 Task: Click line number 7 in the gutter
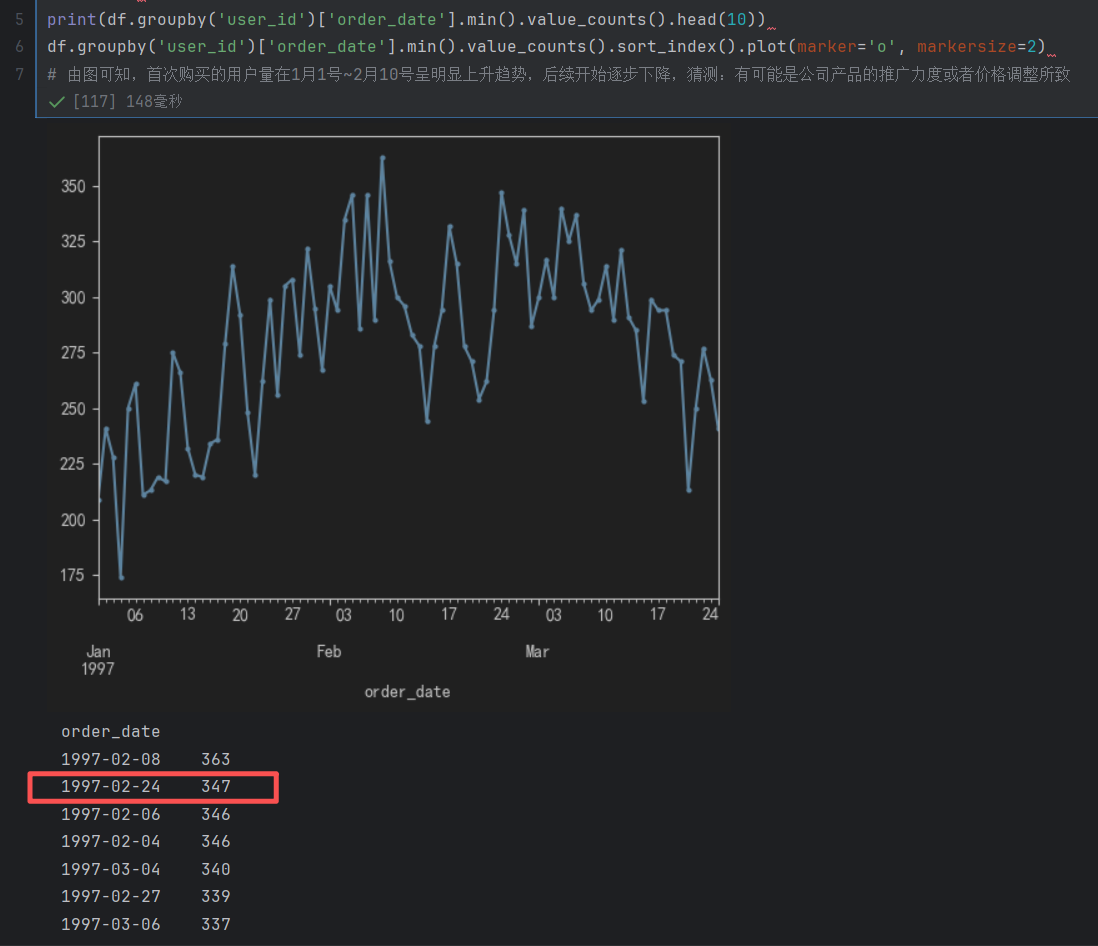point(20,74)
